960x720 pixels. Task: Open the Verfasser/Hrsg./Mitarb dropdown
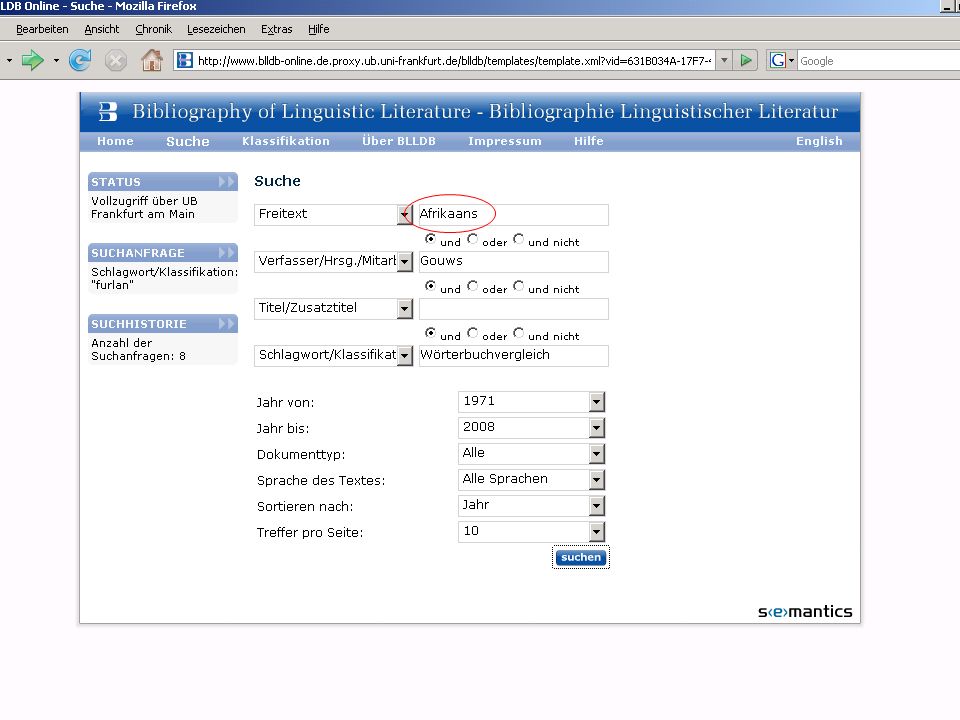click(404, 262)
